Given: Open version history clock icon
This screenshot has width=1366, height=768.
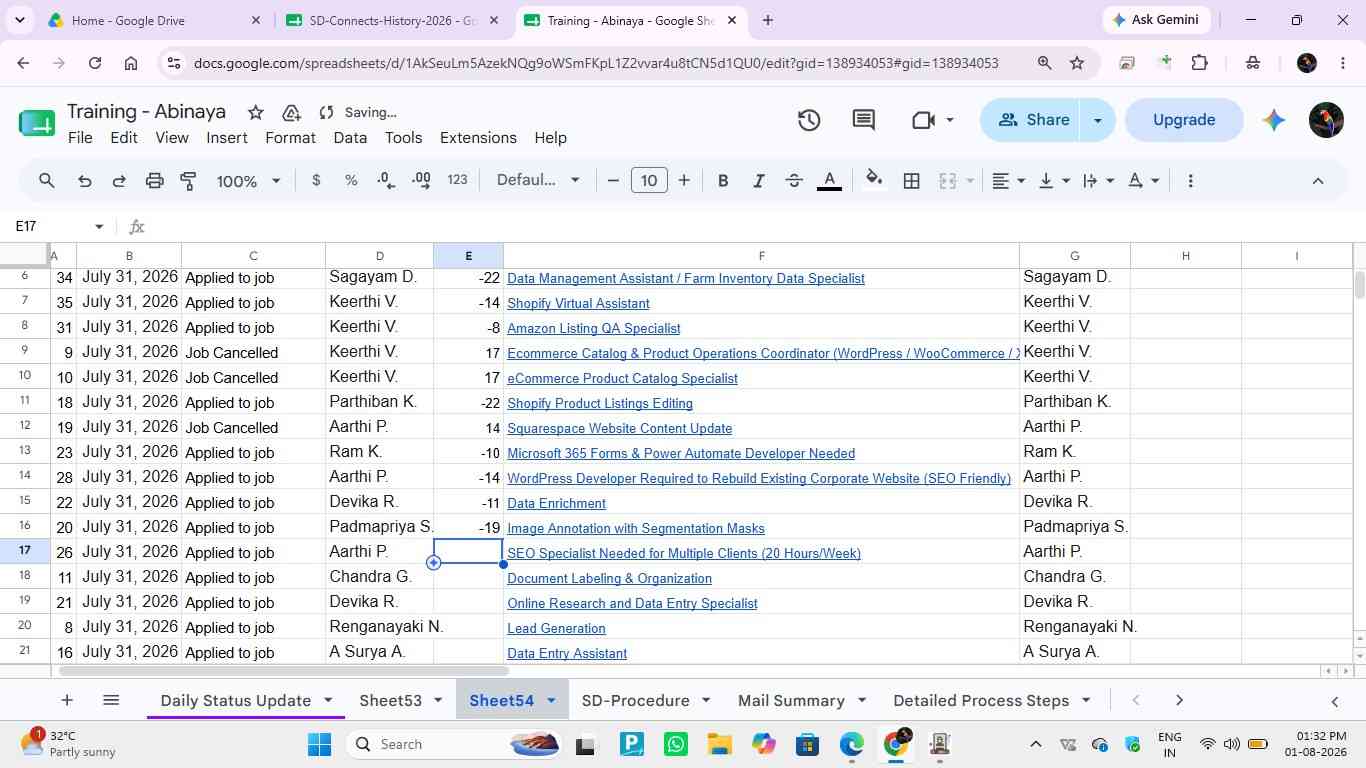Looking at the screenshot, I should click(x=809, y=120).
